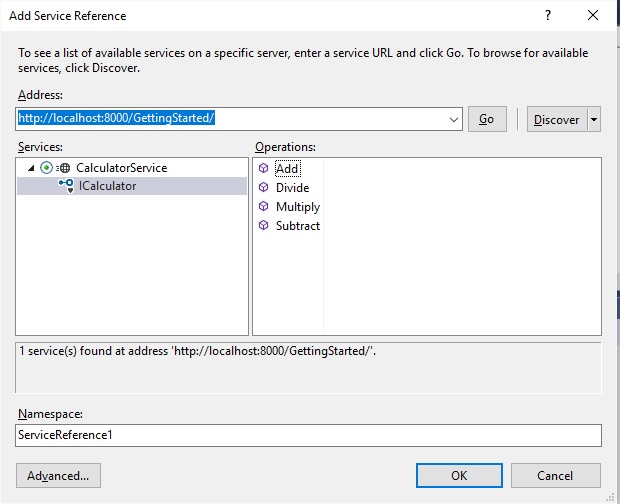The width and height of the screenshot is (620, 504).
Task: Click the Discover button
Action: 556,119
